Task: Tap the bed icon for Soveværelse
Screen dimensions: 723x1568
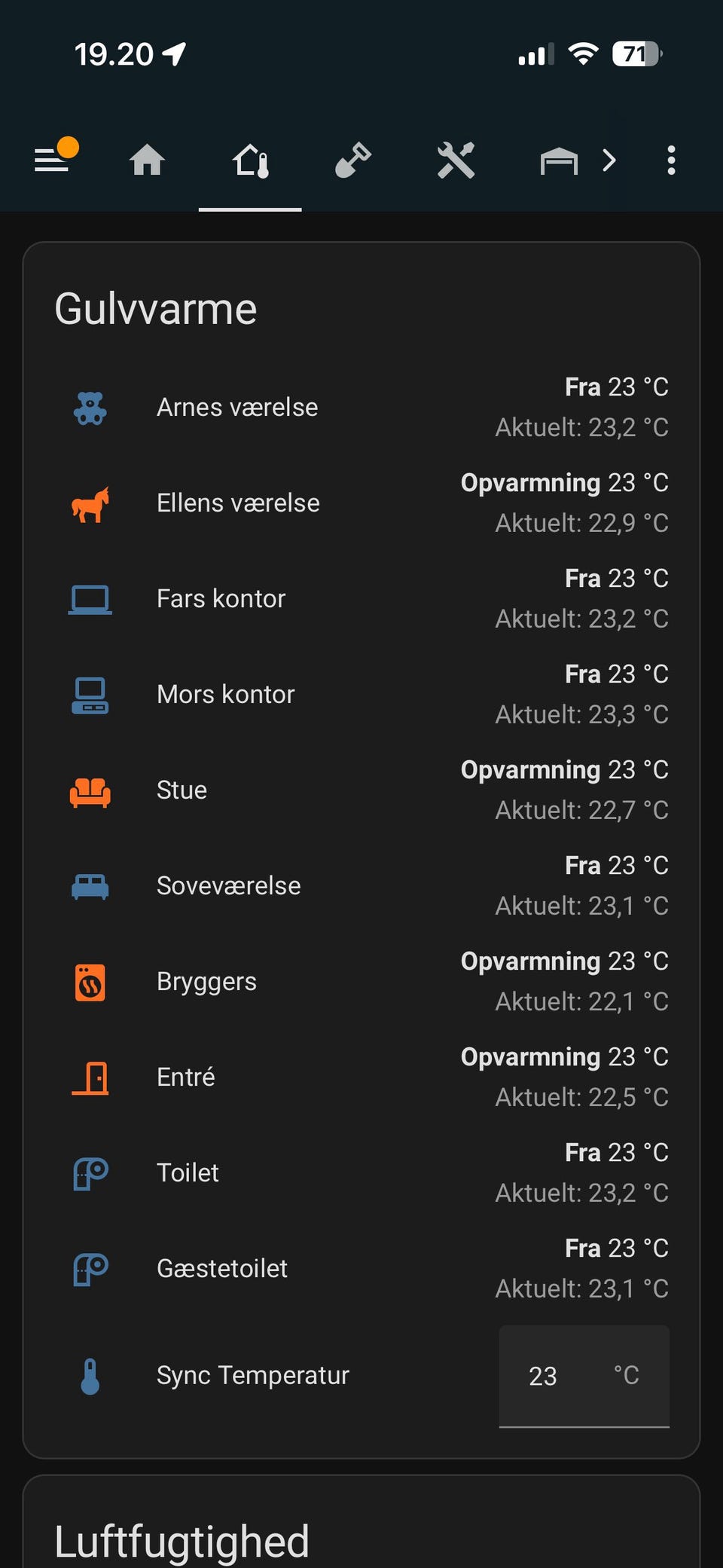Action: [90, 886]
